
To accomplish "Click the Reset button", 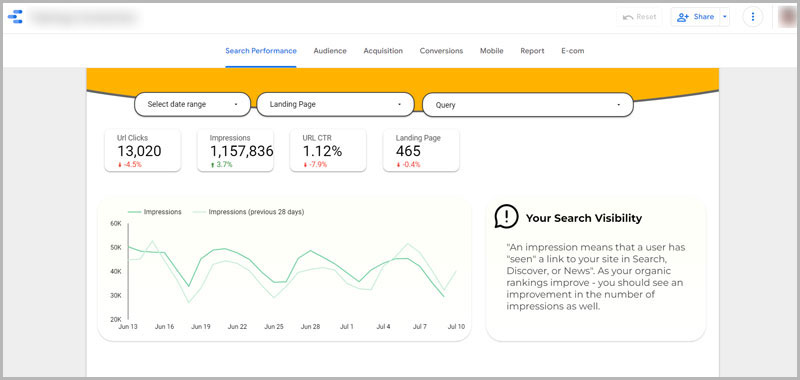I will (639, 17).
